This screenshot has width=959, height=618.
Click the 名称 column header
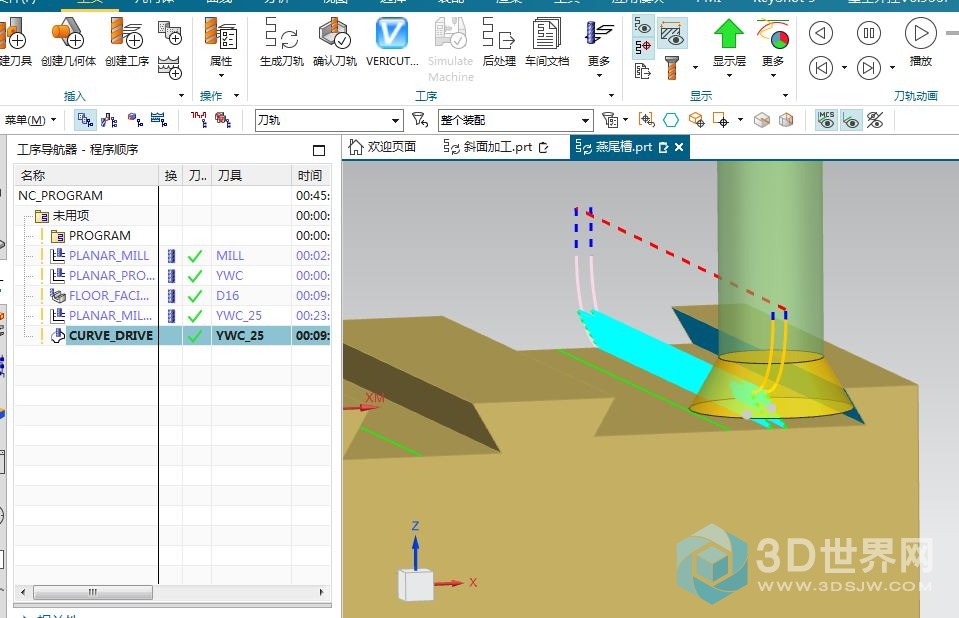[86, 176]
